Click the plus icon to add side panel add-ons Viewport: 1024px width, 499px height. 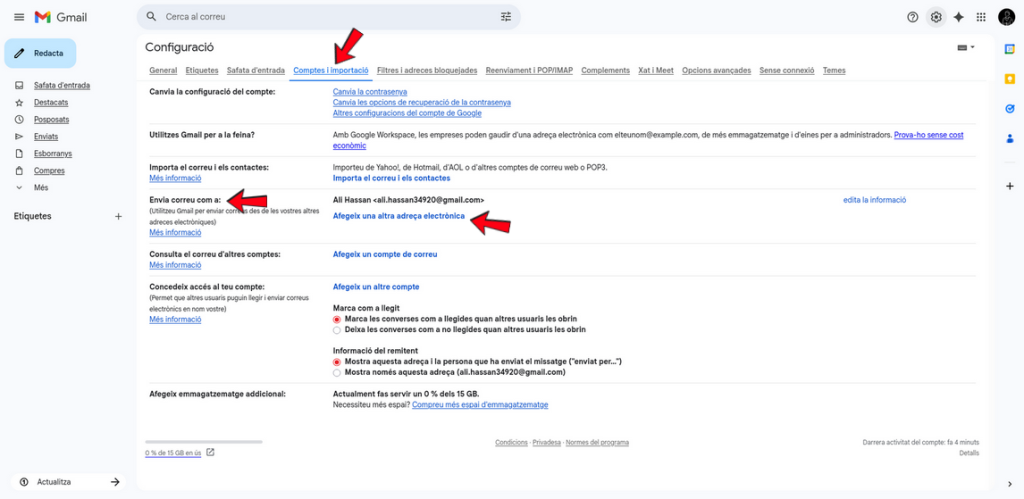(x=1009, y=186)
